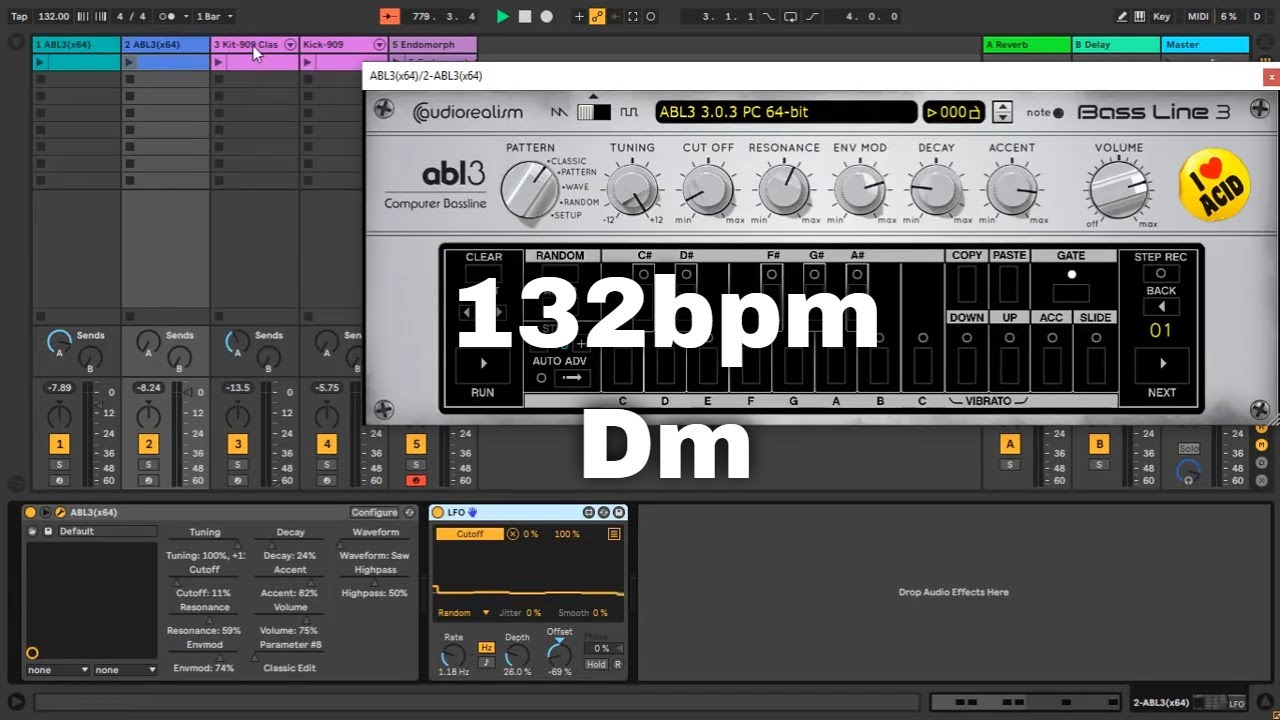The width and height of the screenshot is (1280, 720).
Task: Open MIDI mapping mode
Action: (1198, 16)
